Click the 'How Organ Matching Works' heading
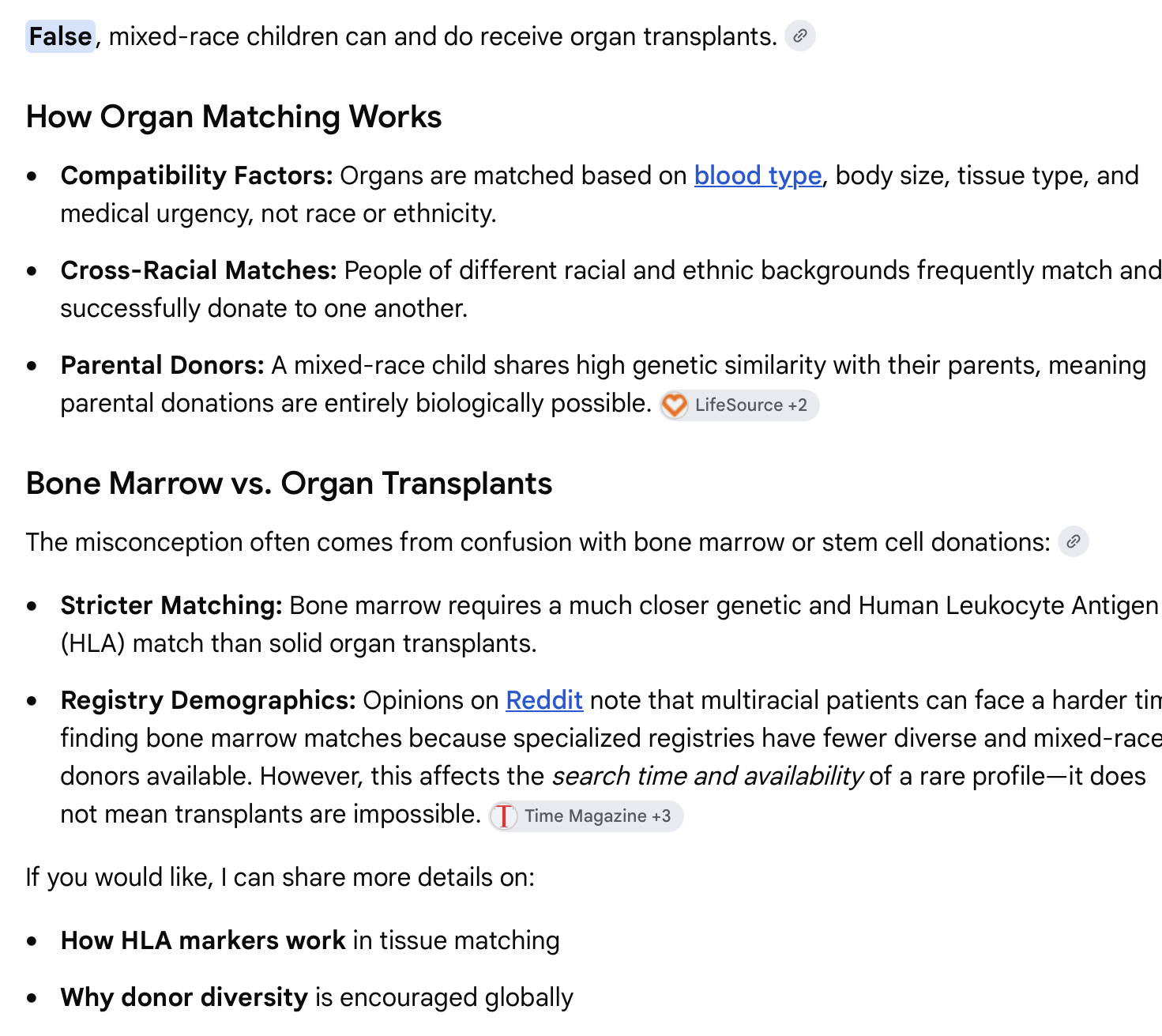 click(234, 117)
